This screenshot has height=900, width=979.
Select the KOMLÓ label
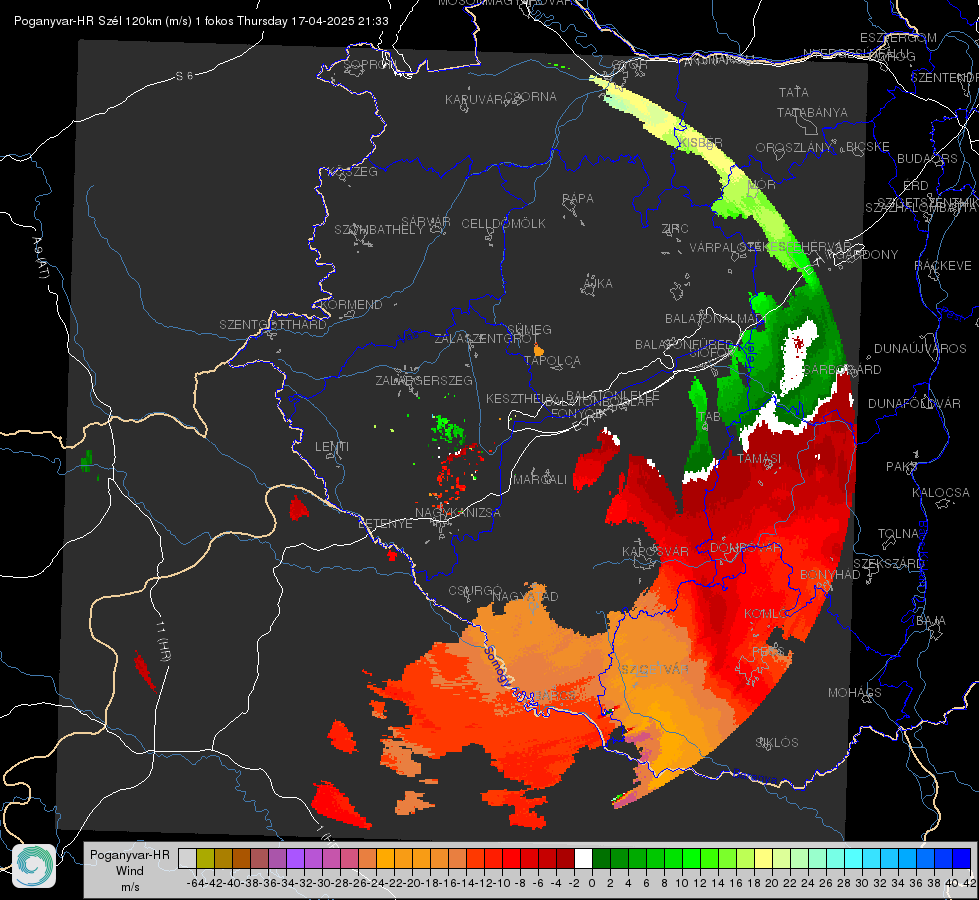(x=766, y=614)
